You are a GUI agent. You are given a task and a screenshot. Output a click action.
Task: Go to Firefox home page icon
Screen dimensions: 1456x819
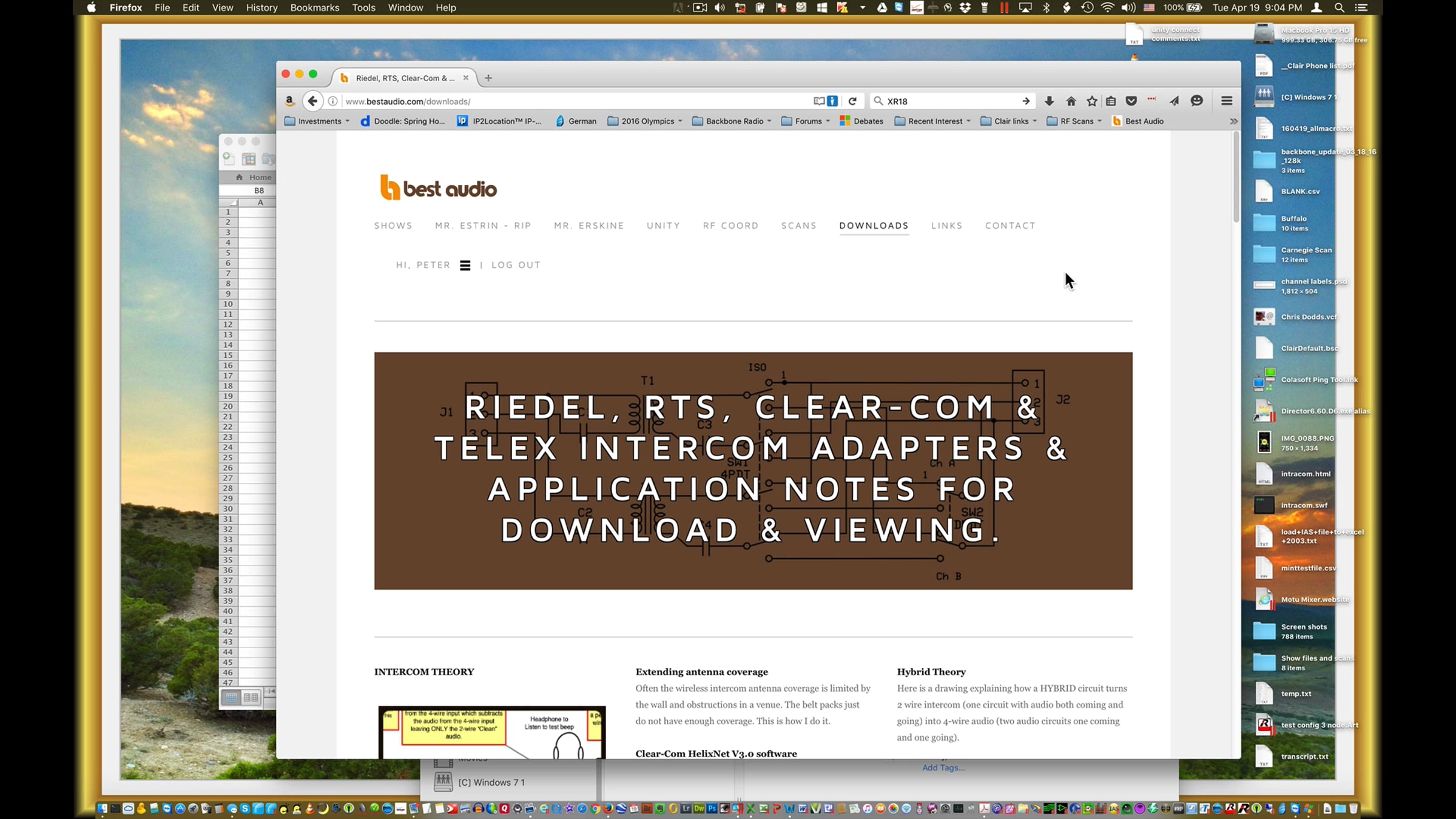click(1071, 101)
